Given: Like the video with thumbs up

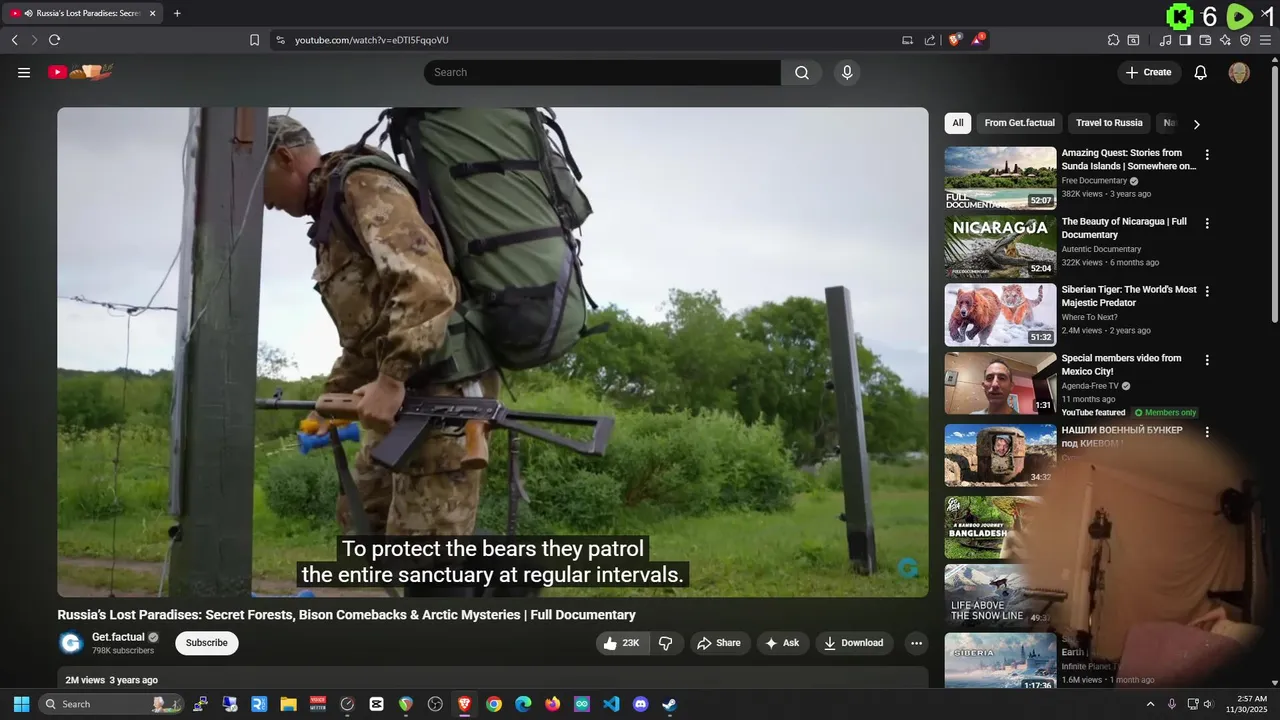Looking at the screenshot, I should (622, 643).
